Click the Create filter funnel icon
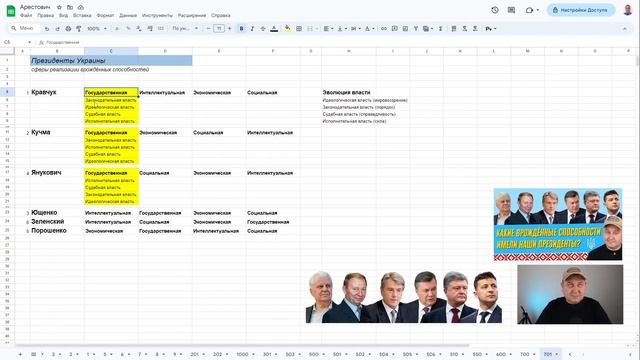The height and width of the screenshot is (360, 640). pos(416,29)
